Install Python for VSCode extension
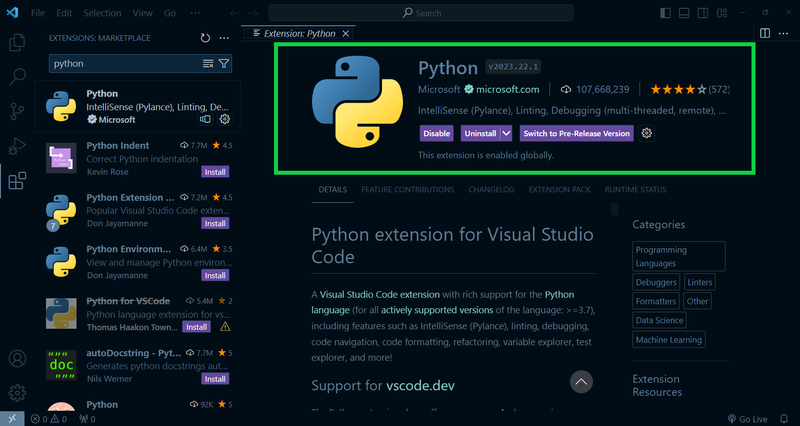Viewport: 800px width, 426px height. (196, 327)
